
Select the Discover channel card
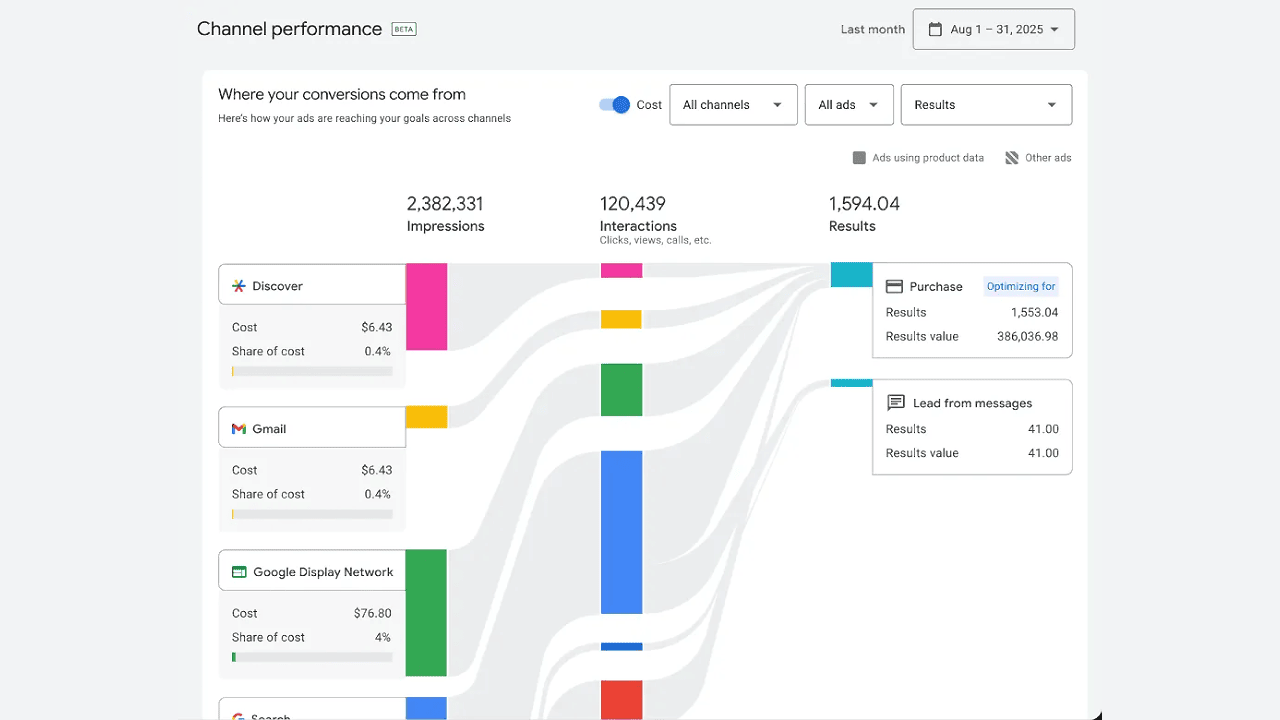(x=312, y=285)
